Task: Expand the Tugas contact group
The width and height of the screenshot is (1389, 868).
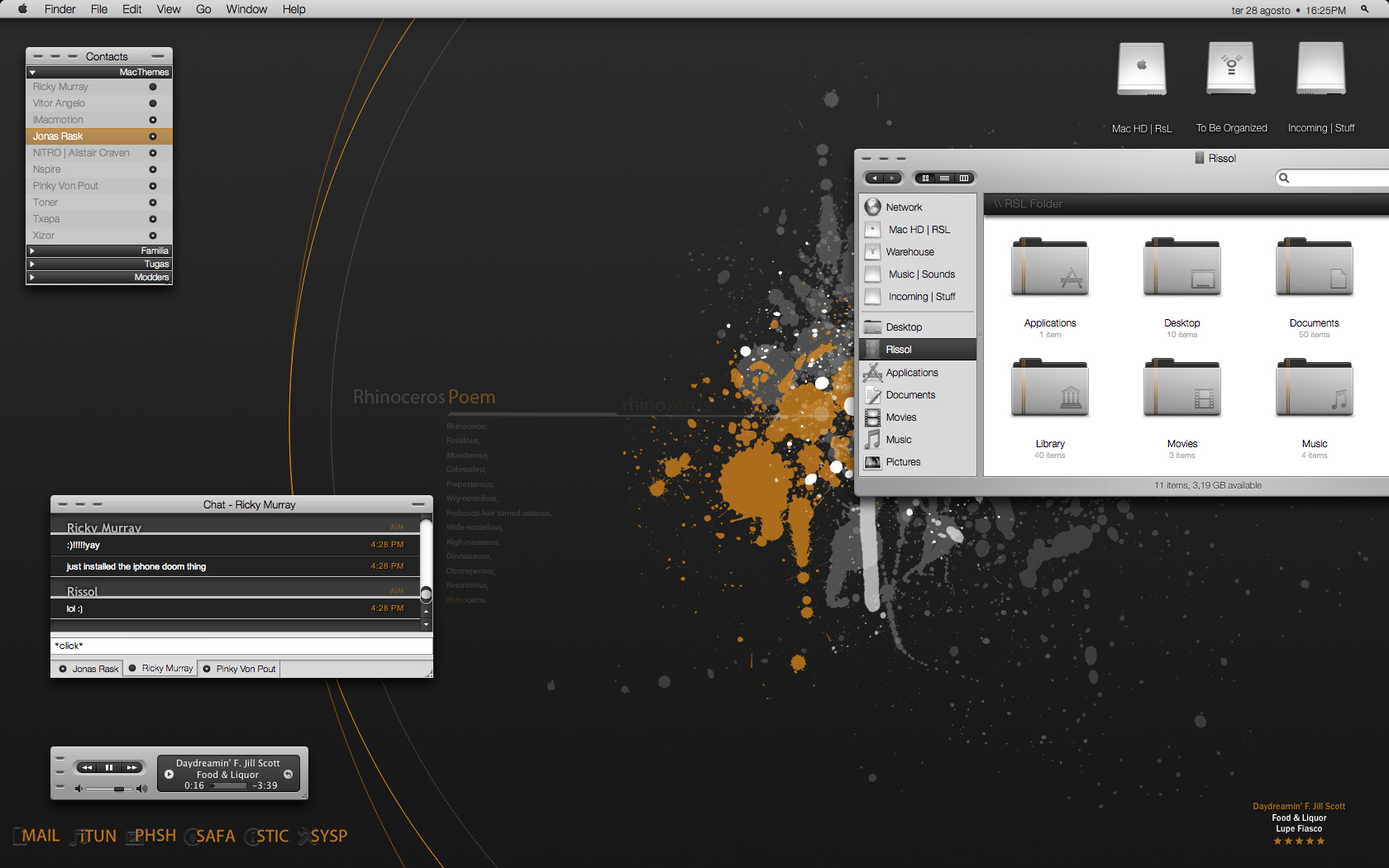Action: 32,264
